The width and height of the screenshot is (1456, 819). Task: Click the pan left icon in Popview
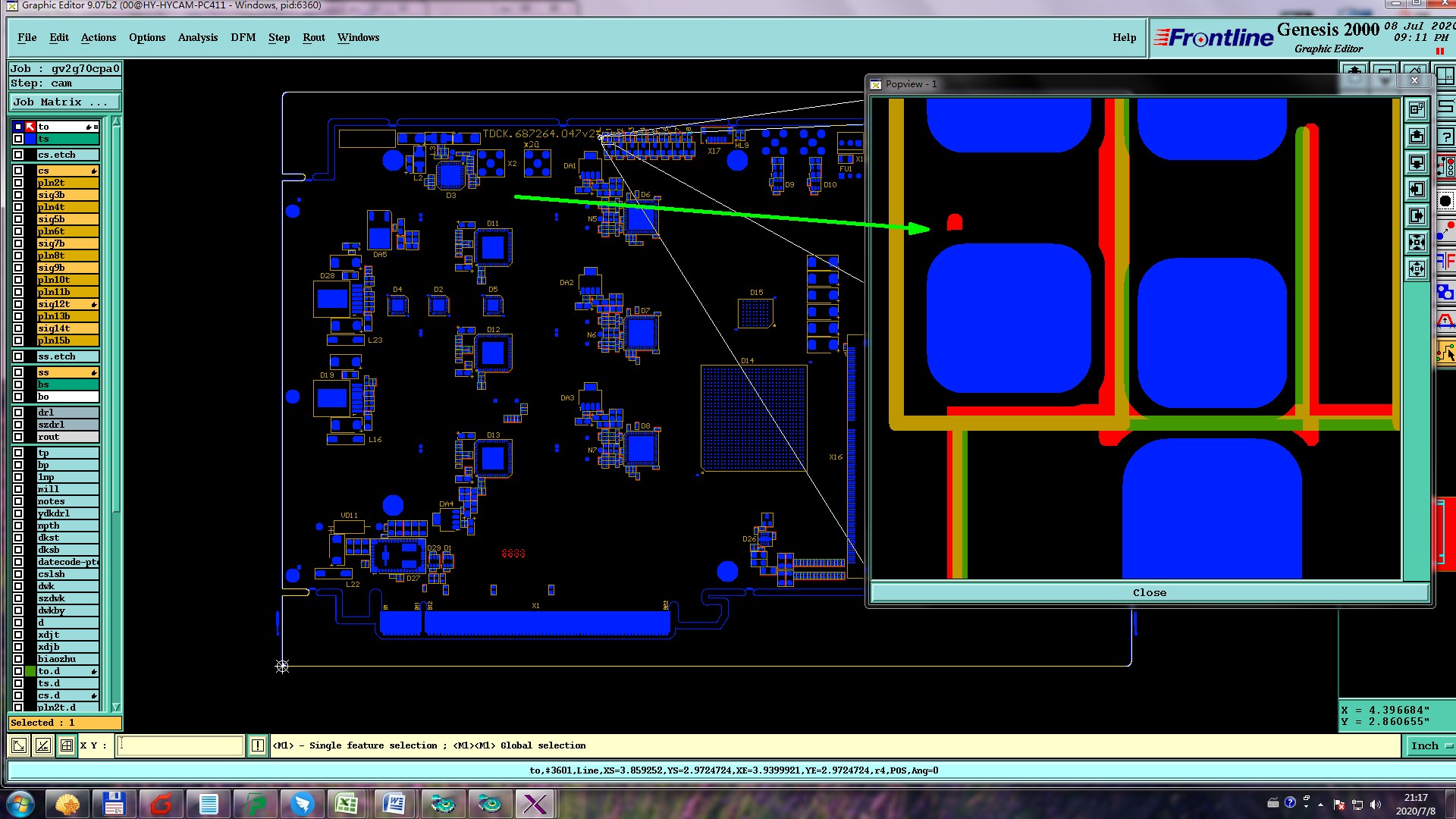point(1417,190)
